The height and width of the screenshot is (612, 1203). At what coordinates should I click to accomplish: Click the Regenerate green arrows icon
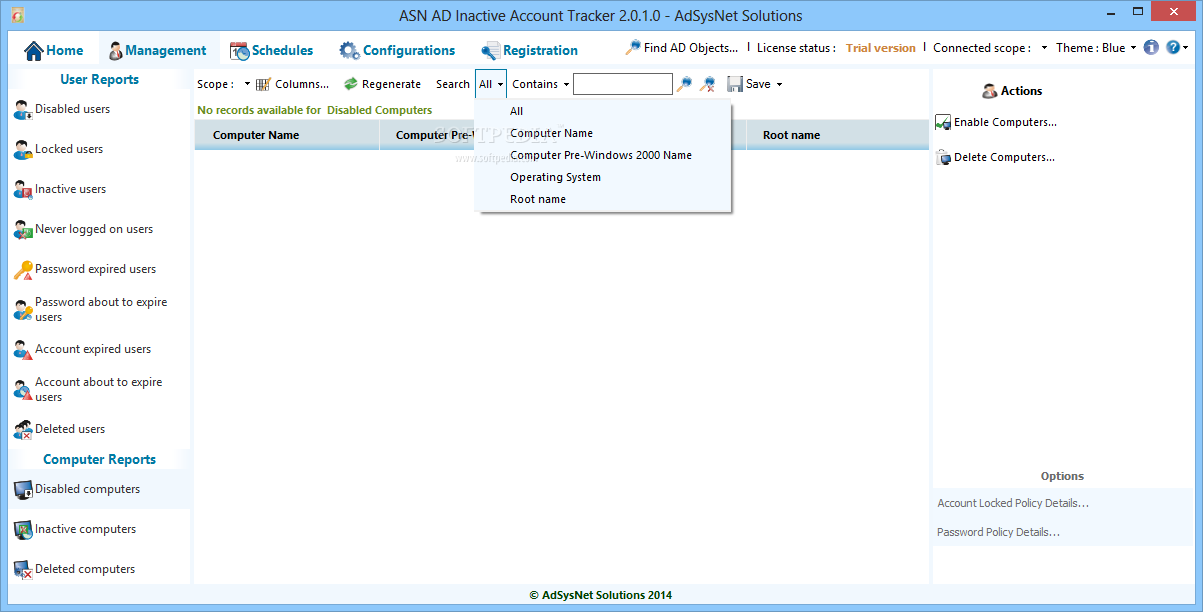pos(350,84)
